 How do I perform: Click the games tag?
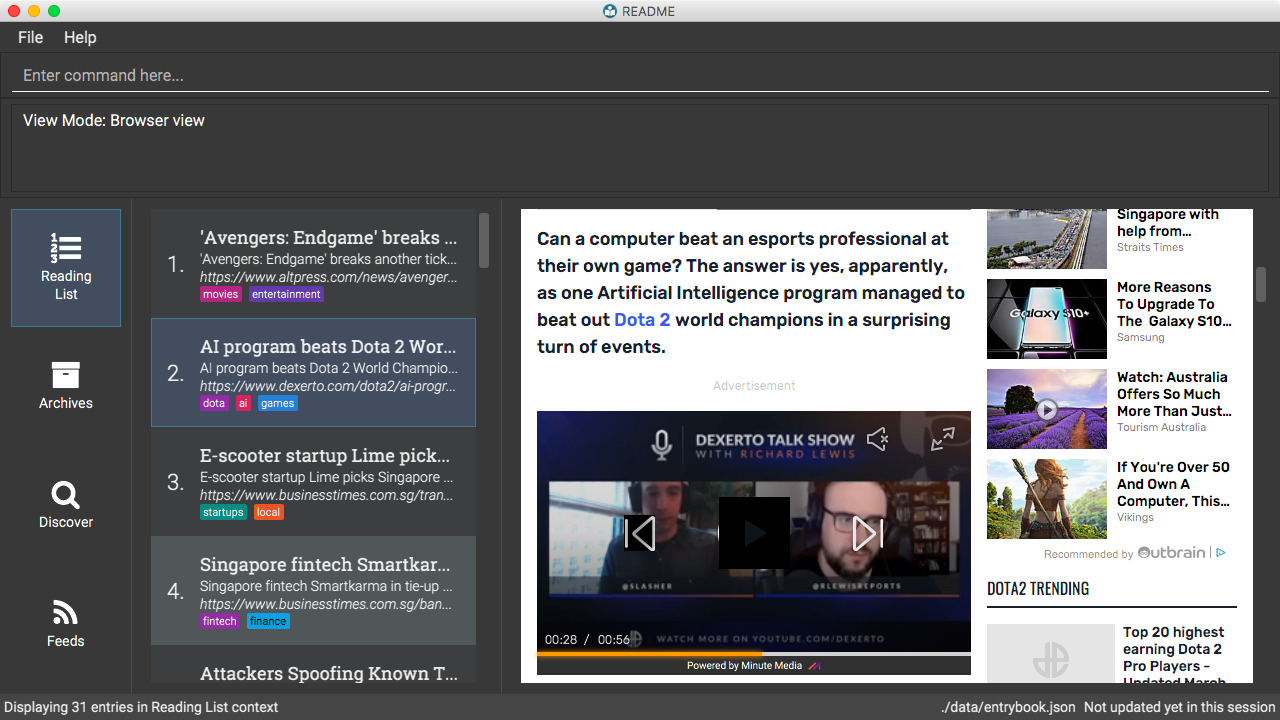click(x=277, y=403)
